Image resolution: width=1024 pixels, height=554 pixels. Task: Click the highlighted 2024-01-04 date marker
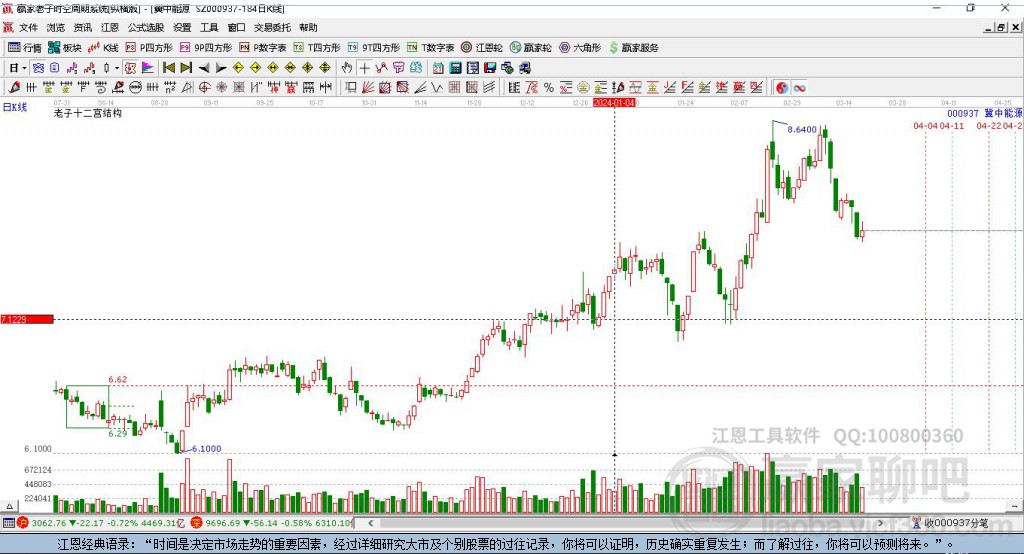pyautogui.click(x=615, y=103)
